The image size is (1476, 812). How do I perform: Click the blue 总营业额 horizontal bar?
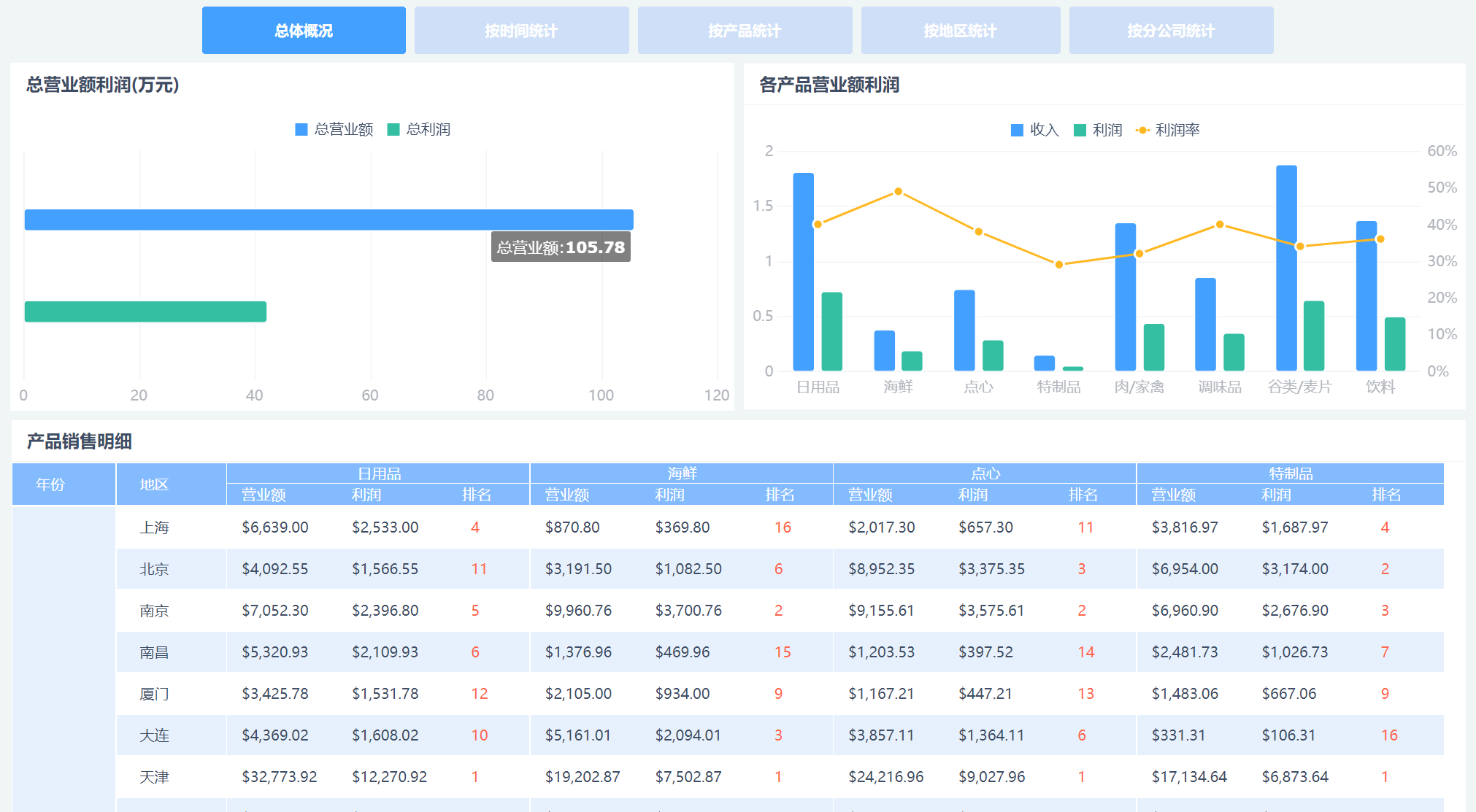(328, 220)
